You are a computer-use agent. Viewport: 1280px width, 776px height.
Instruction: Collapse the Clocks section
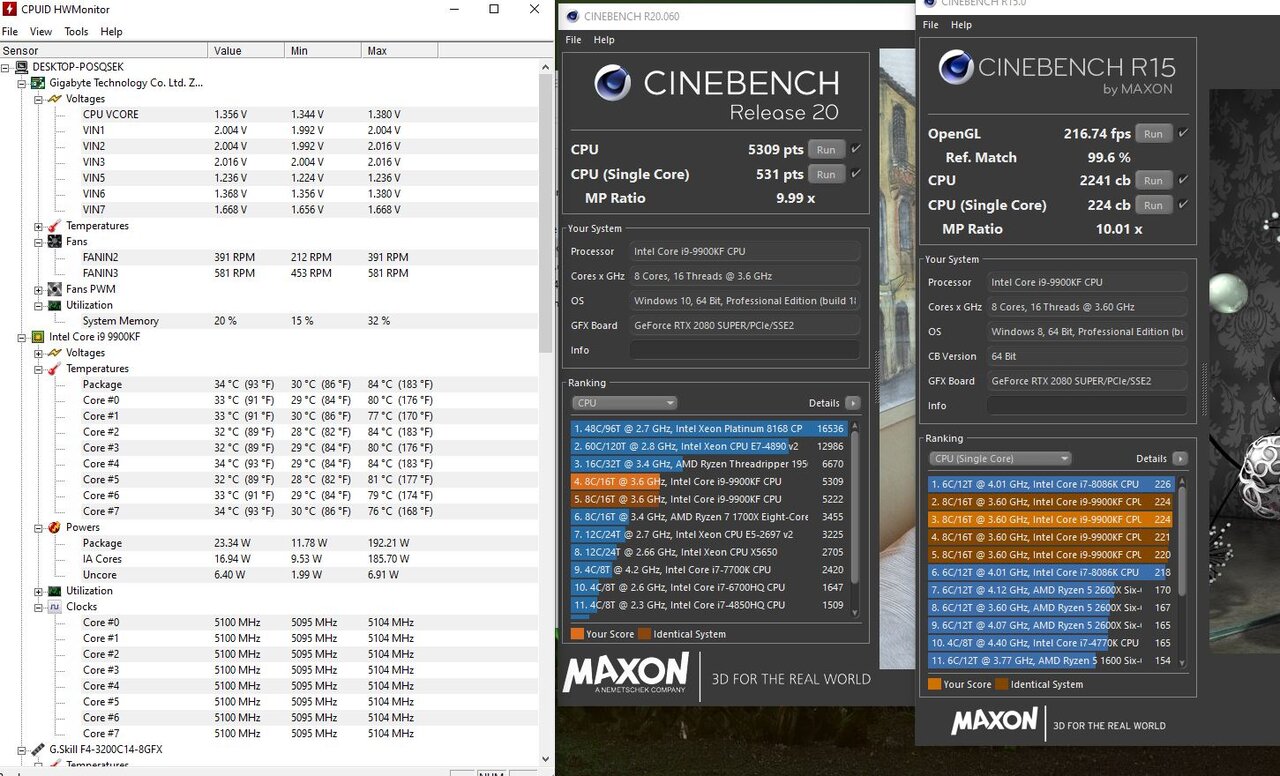tap(39, 606)
